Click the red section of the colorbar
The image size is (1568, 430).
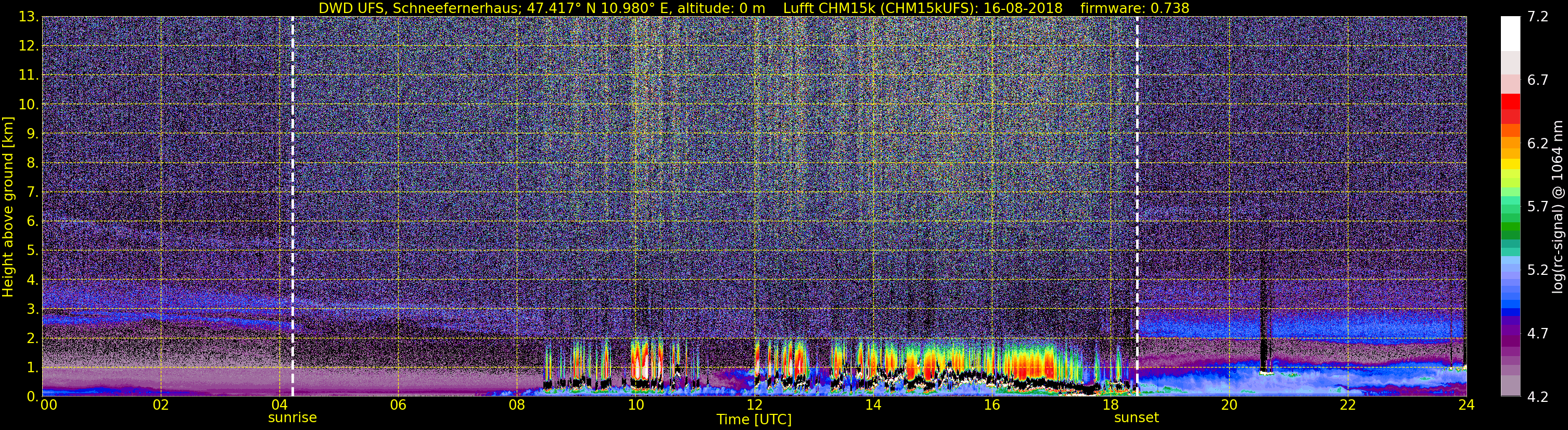click(x=1510, y=108)
